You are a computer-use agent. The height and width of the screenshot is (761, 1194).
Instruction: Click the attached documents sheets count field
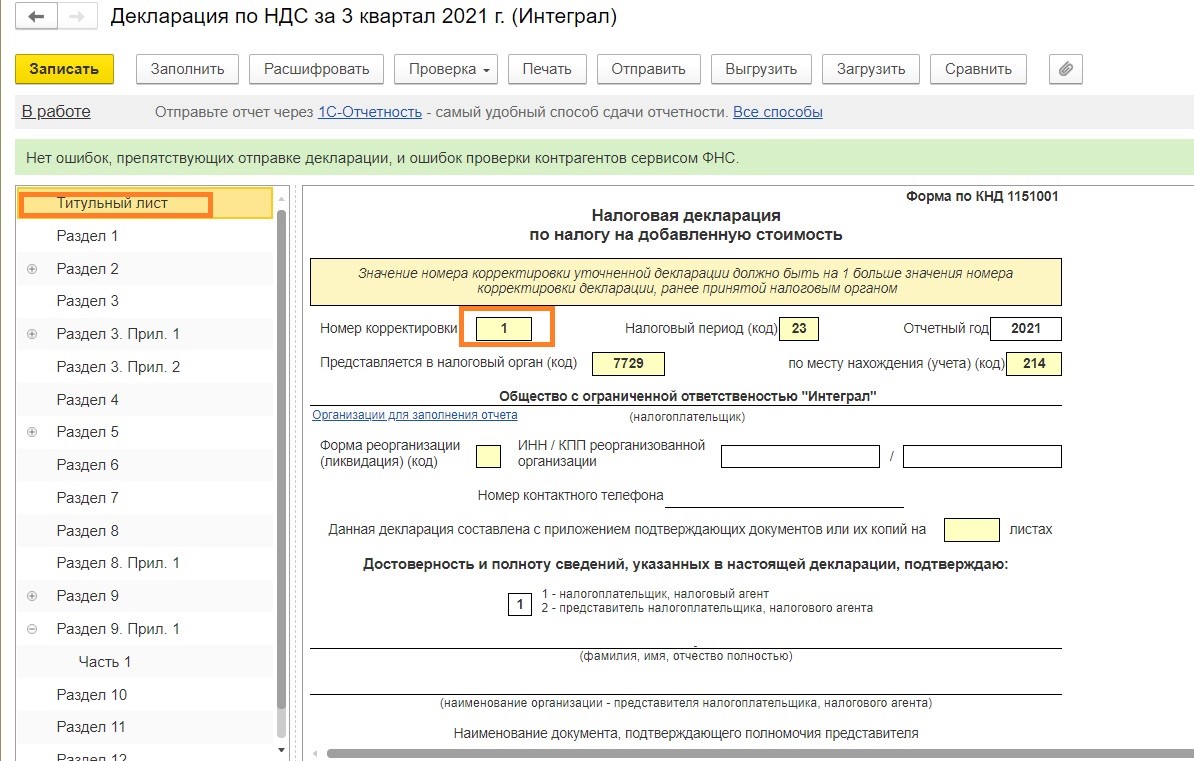pos(972,529)
